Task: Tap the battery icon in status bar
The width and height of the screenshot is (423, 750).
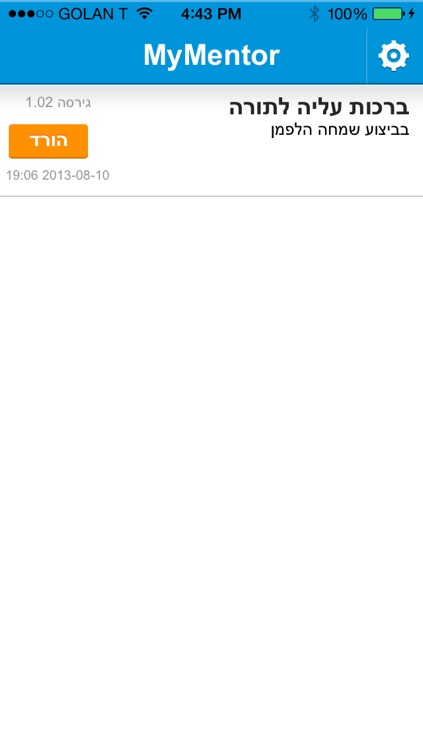Action: click(x=388, y=14)
